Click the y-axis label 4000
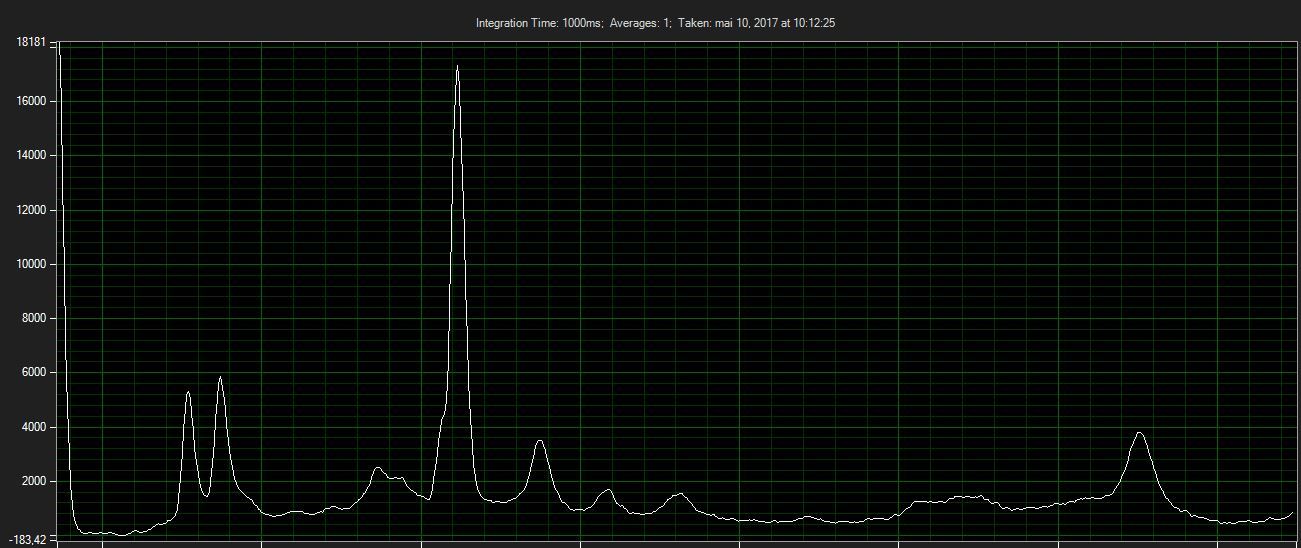This screenshot has width=1301, height=548. (34, 427)
